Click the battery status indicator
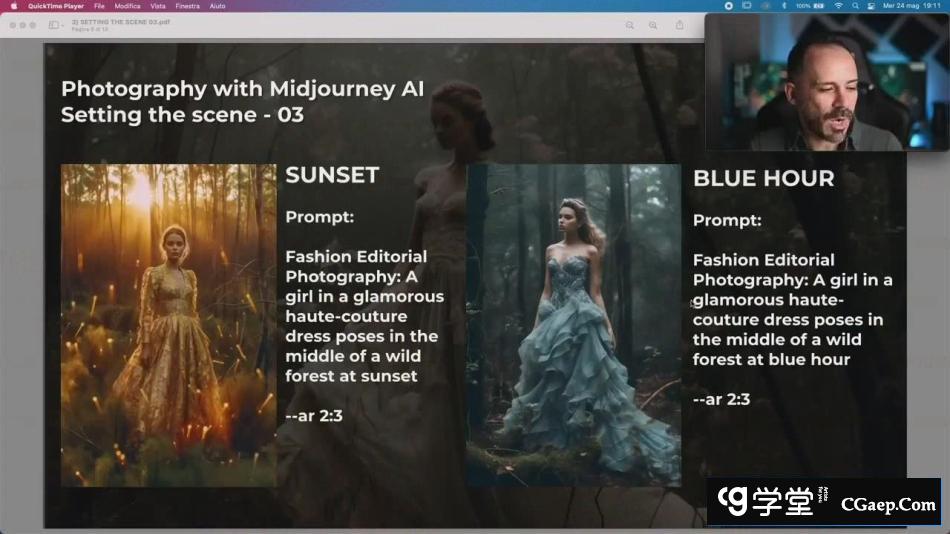 pos(812,6)
